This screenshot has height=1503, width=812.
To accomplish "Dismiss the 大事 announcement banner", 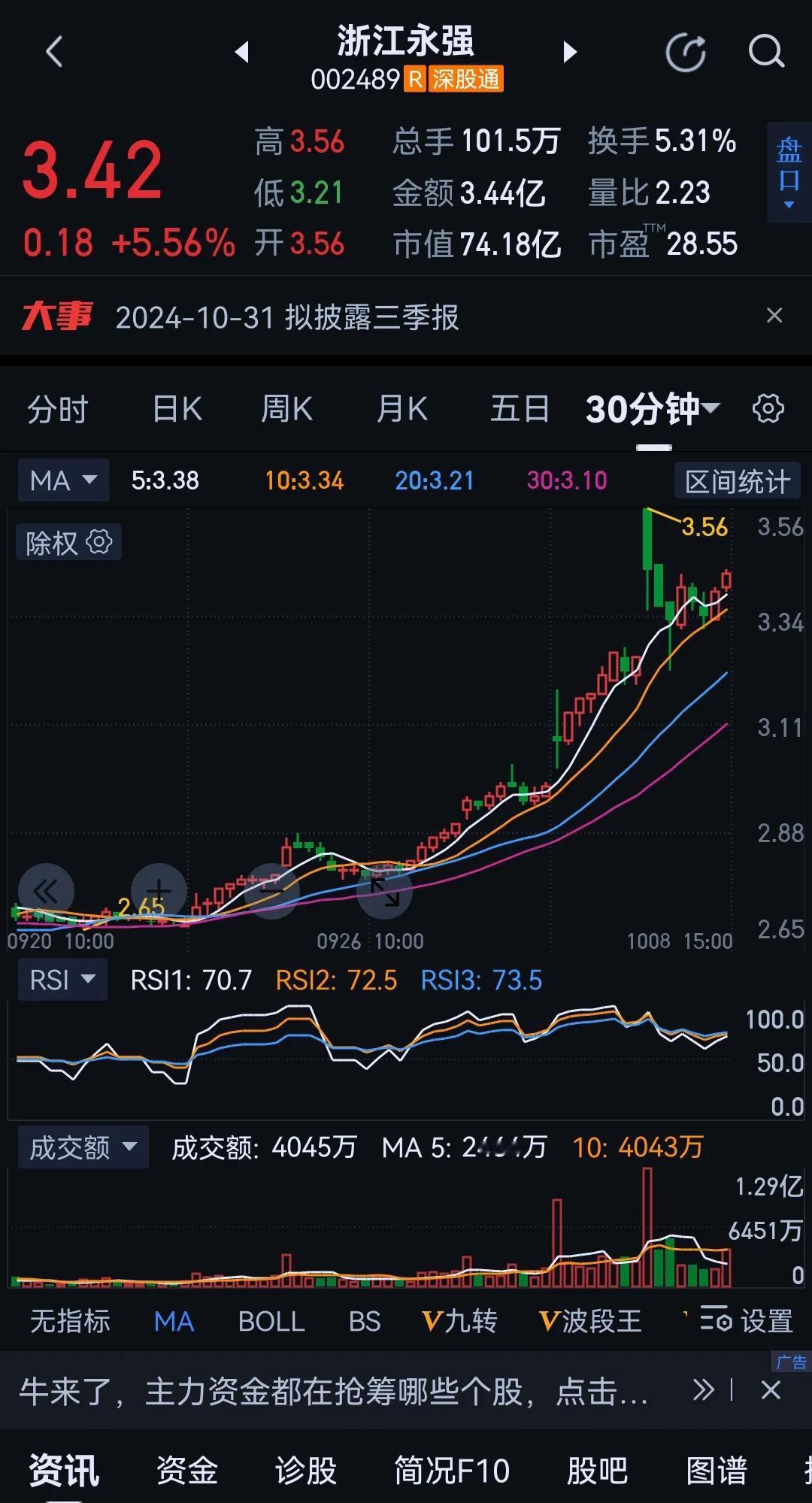I will [774, 316].
